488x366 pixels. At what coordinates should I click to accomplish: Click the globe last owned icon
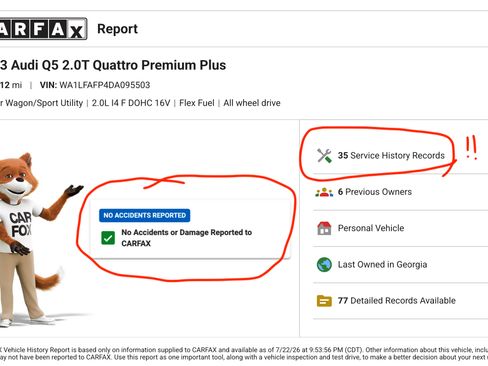(x=324, y=265)
